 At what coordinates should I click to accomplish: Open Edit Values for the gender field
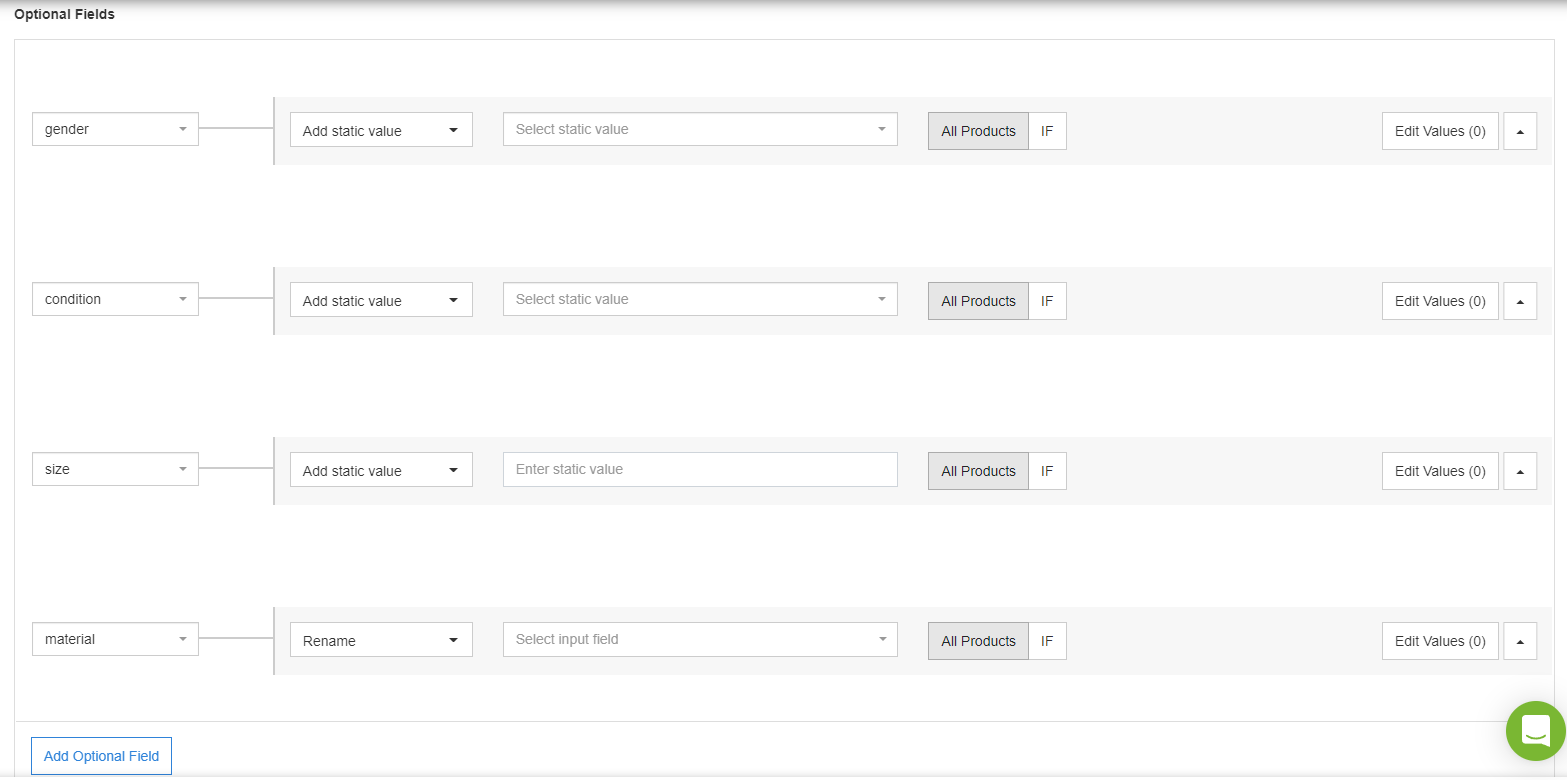pos(1440,130)
